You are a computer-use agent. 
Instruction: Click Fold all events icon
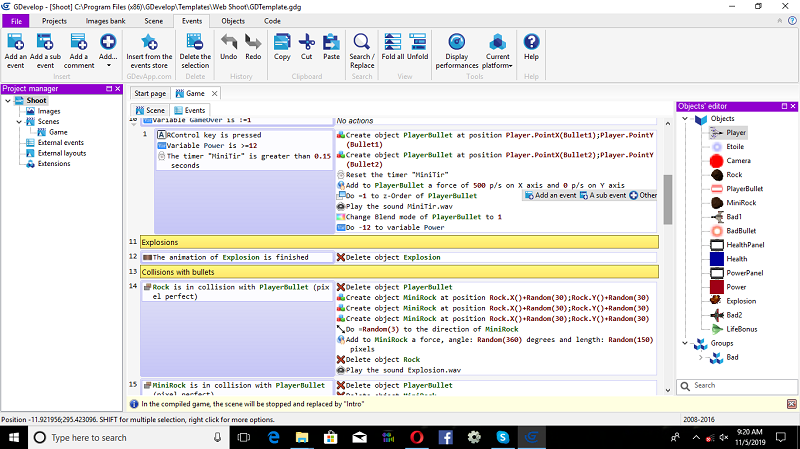(394, 41)
